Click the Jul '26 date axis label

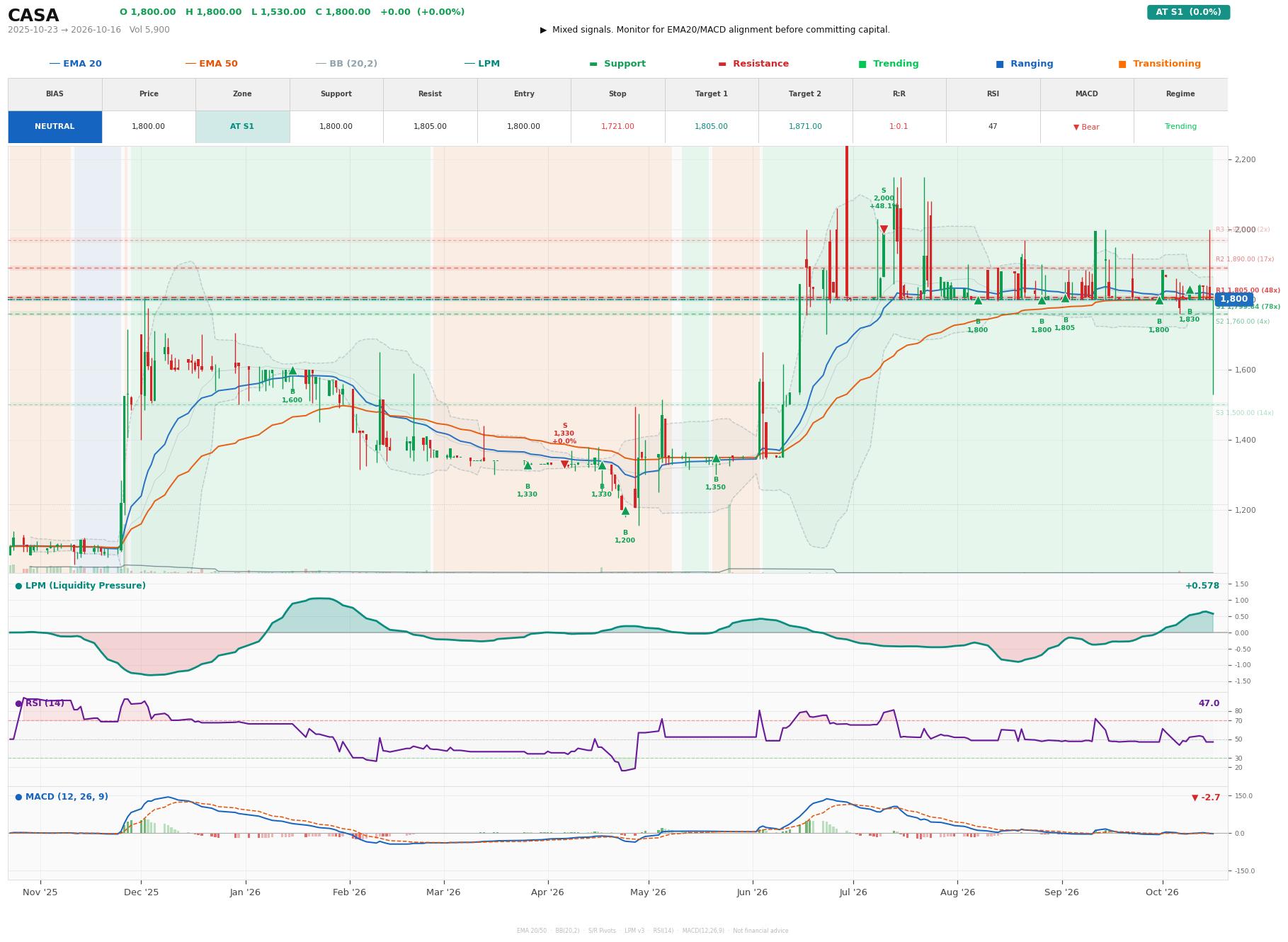click(853, 892)
